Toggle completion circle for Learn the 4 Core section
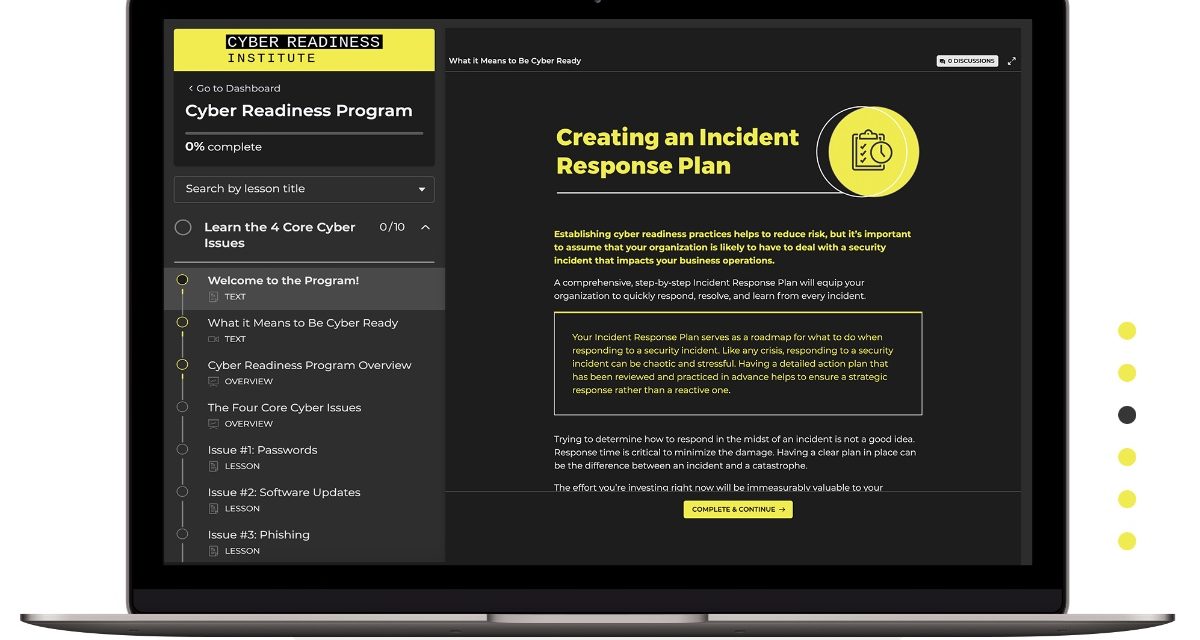The width and height of the screenshot is (1200, 640). point(183,227)
